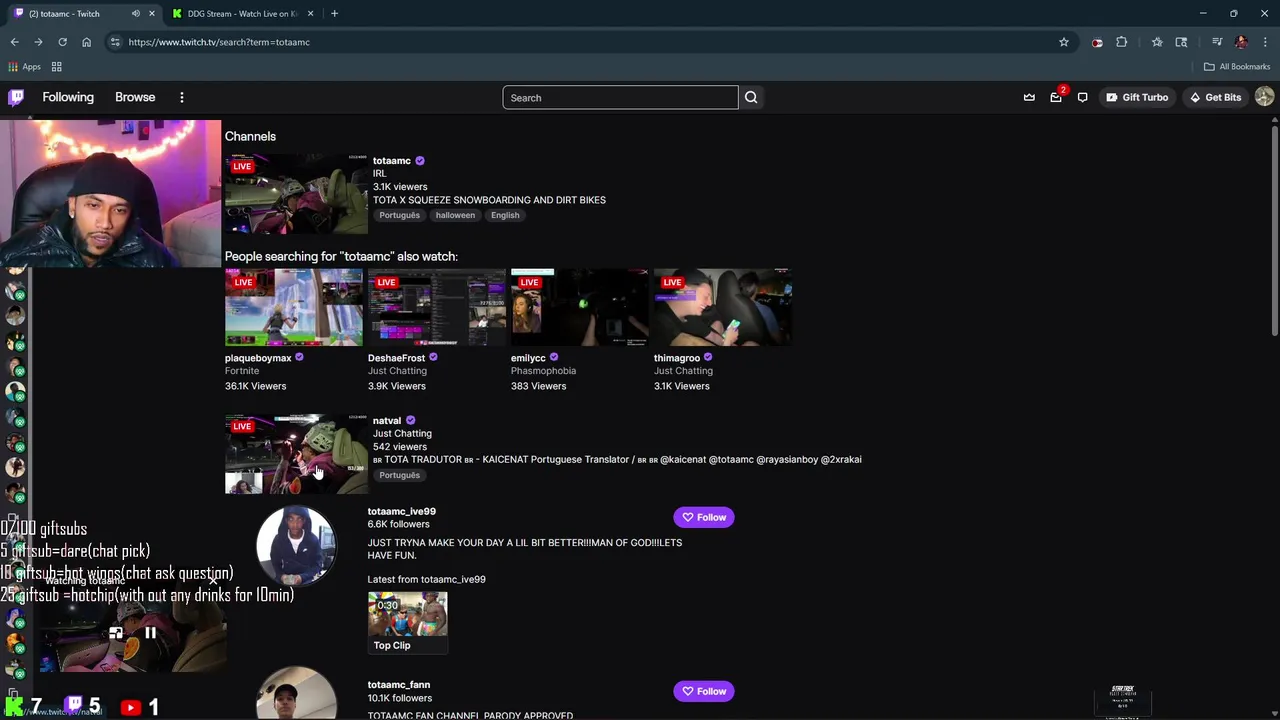Open the whispers chat bubble icon
Viewport: 1280px width, 720px height.
click(1083, 97)
